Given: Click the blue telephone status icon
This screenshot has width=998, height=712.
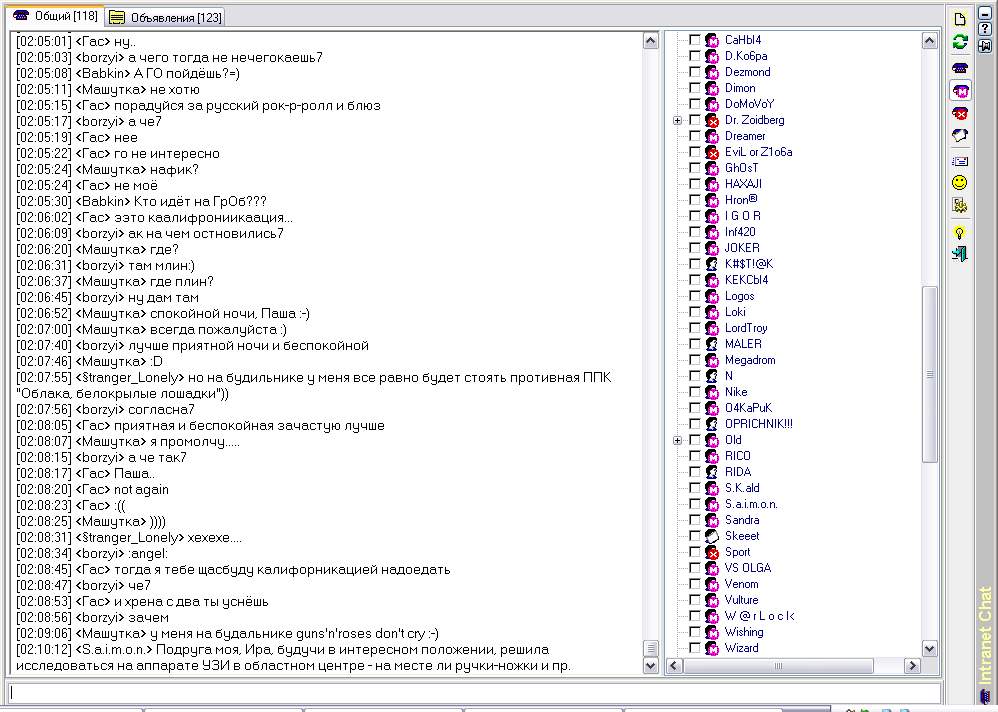Looking at the screenshot, I should (x=959, y=68).
